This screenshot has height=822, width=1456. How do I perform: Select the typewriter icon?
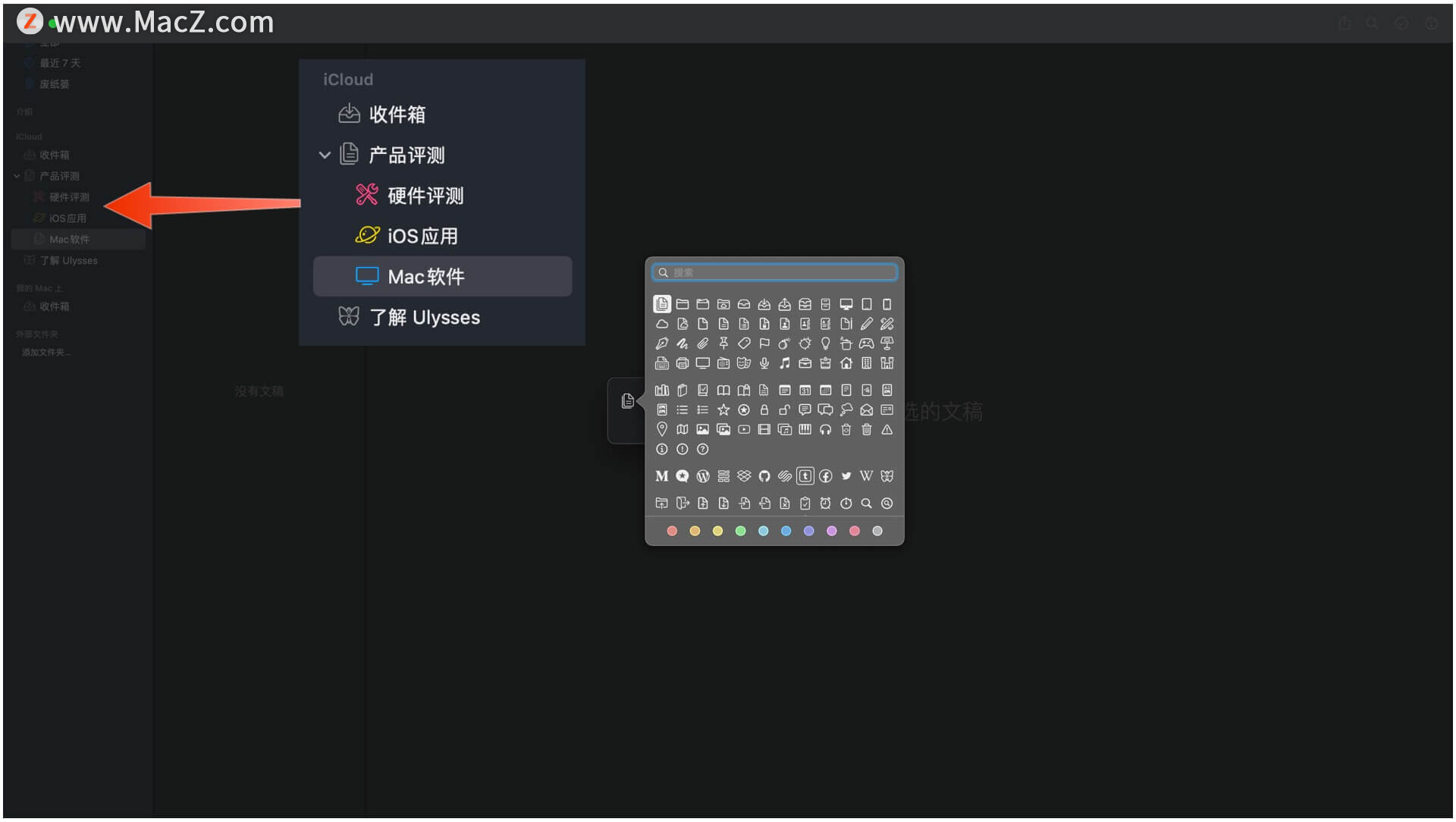[662, 363]
